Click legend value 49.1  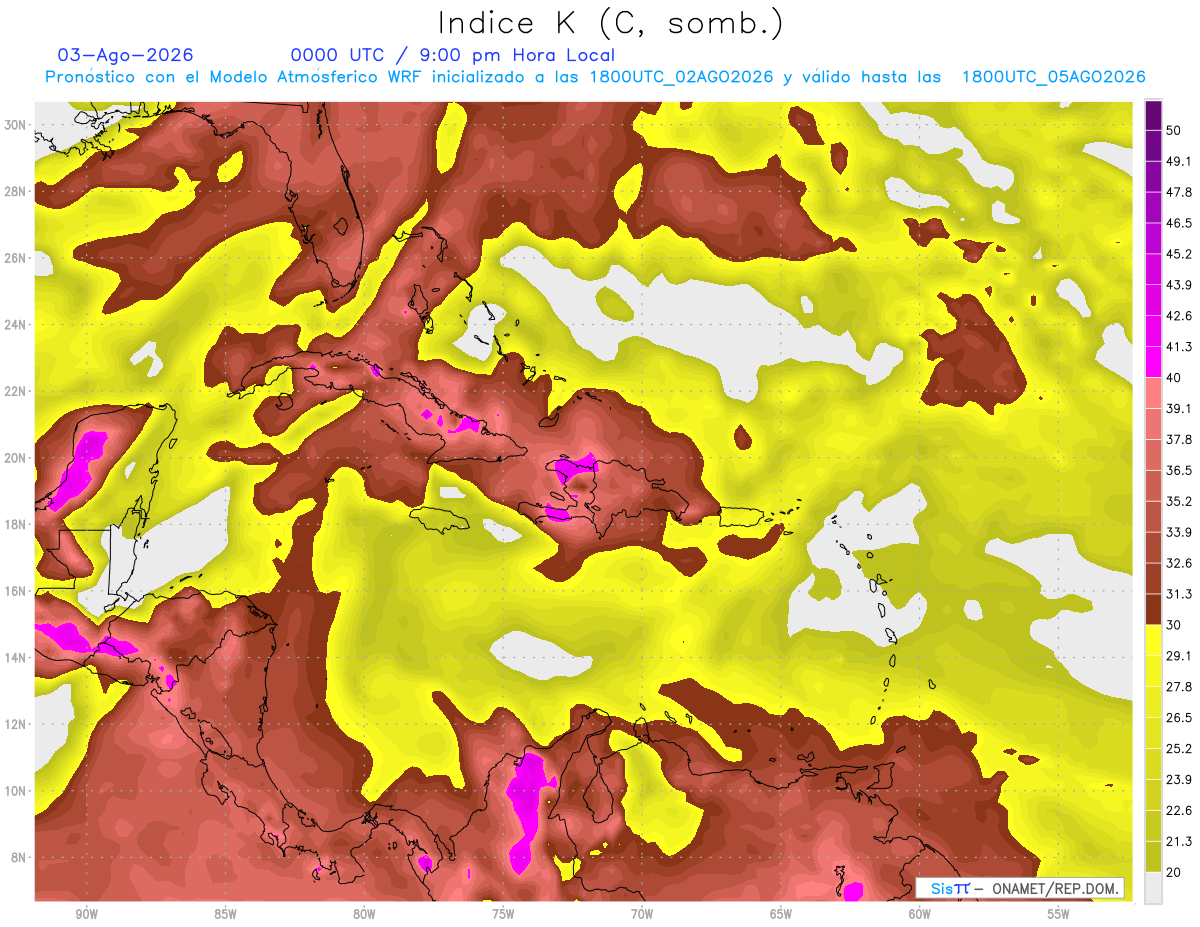pos(1180,161)
